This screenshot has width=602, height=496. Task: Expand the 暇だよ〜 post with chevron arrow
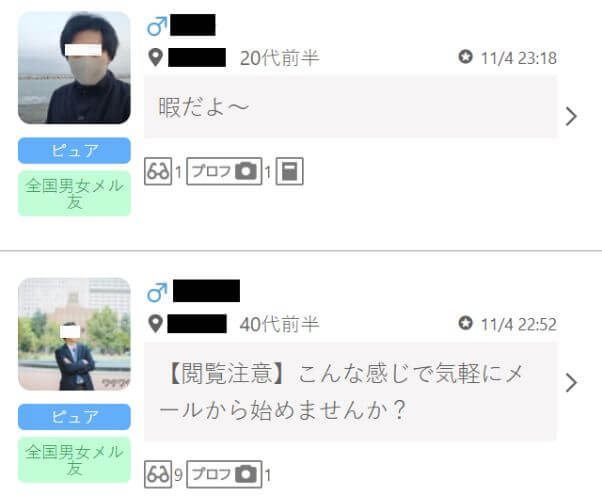coord(571,116)
